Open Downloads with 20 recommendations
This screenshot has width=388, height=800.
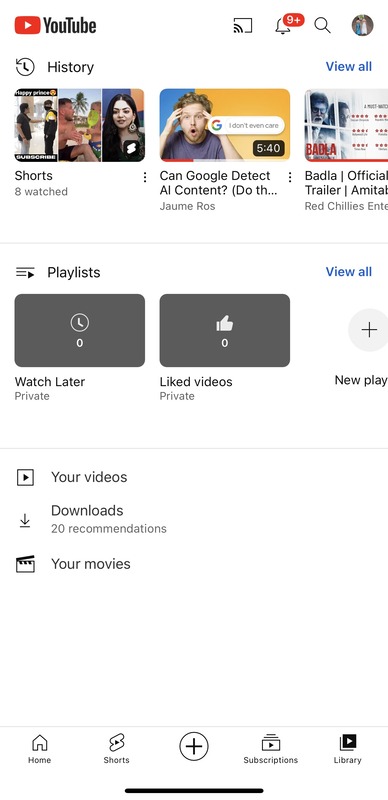pyautogui.click(x=194, y=519)
